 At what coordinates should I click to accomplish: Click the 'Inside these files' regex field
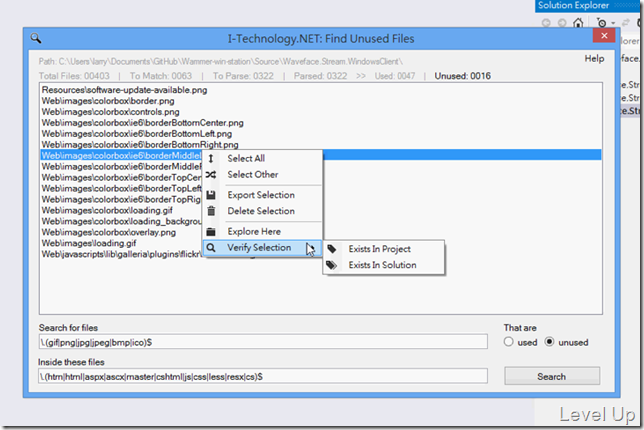pyautogui.click(x=263, y=376)
